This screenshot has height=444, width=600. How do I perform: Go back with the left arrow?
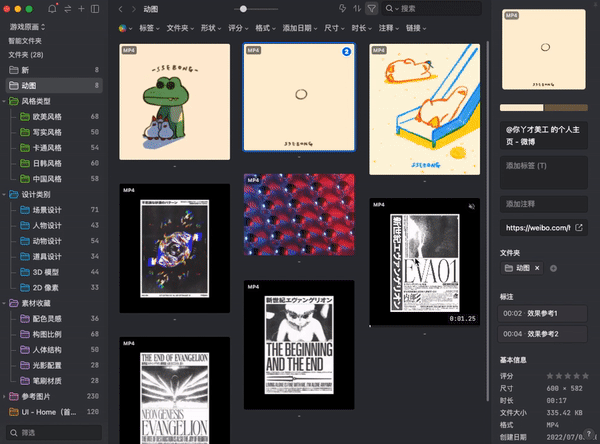coord(121,9)
